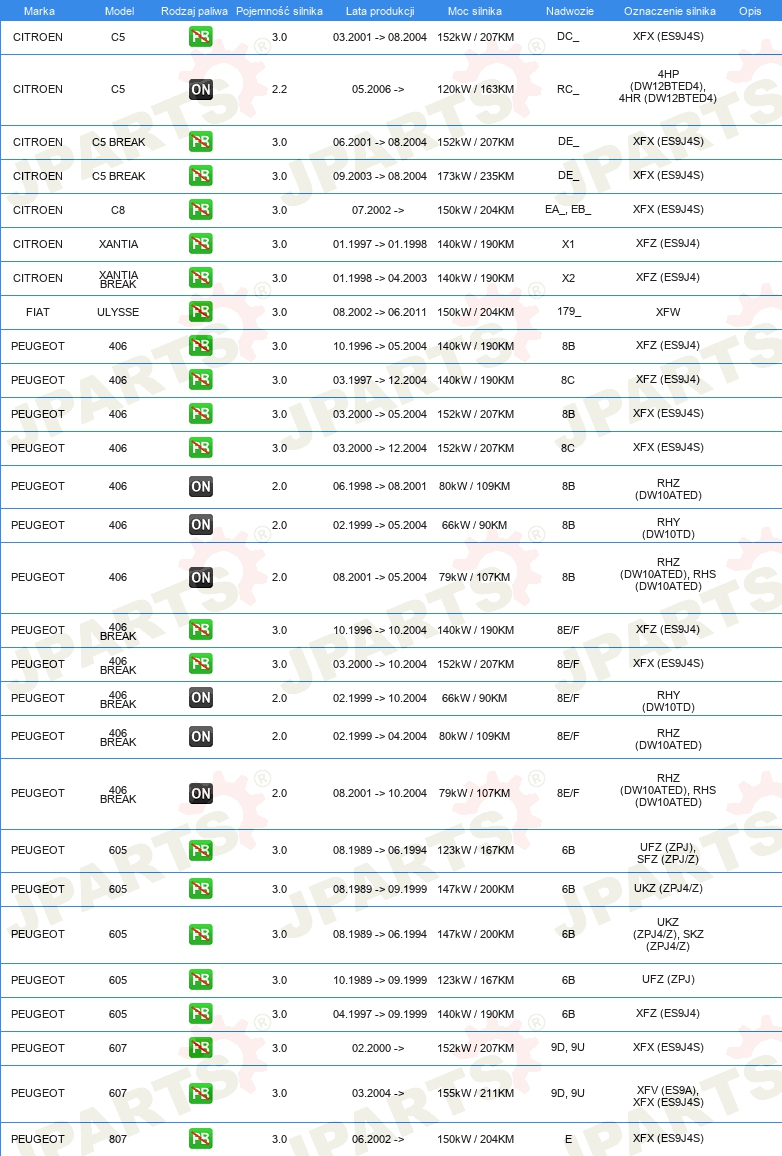782x1156 pixels.
Task: Click the diesel icon for 406 Break 08.2001 -> 10.2004
Action: 200,793
